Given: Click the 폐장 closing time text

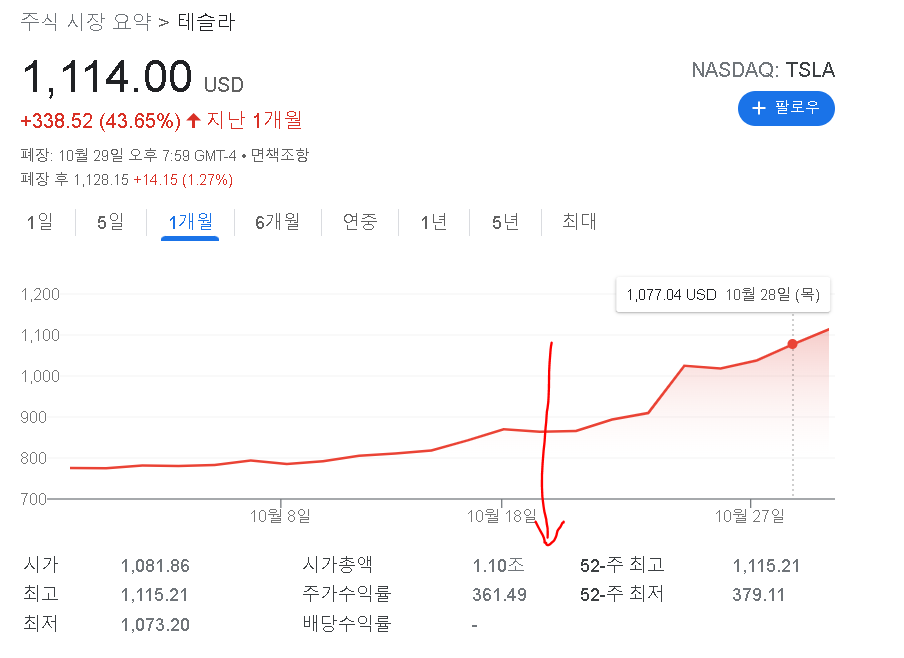Looking at the screenshot, I should [129, 155].
